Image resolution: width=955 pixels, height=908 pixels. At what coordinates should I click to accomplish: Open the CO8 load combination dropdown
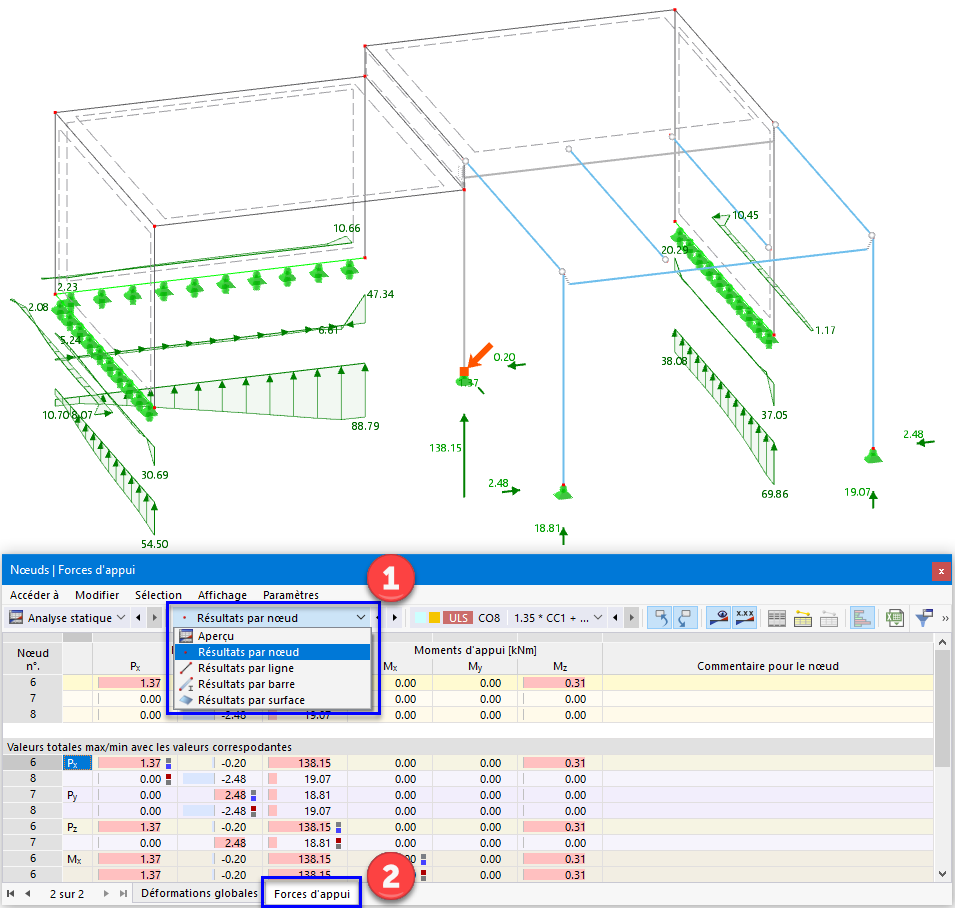[x=597, y=618]
